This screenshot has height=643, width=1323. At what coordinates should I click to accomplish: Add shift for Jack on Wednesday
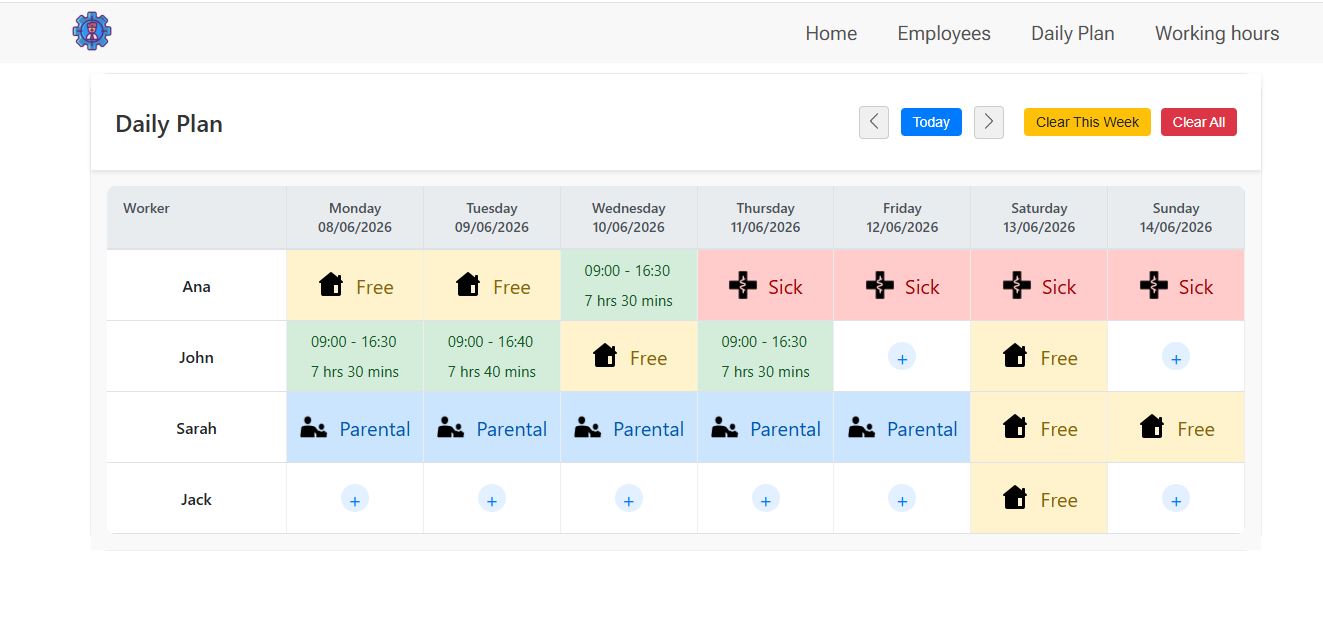click(x=628, y=499)
